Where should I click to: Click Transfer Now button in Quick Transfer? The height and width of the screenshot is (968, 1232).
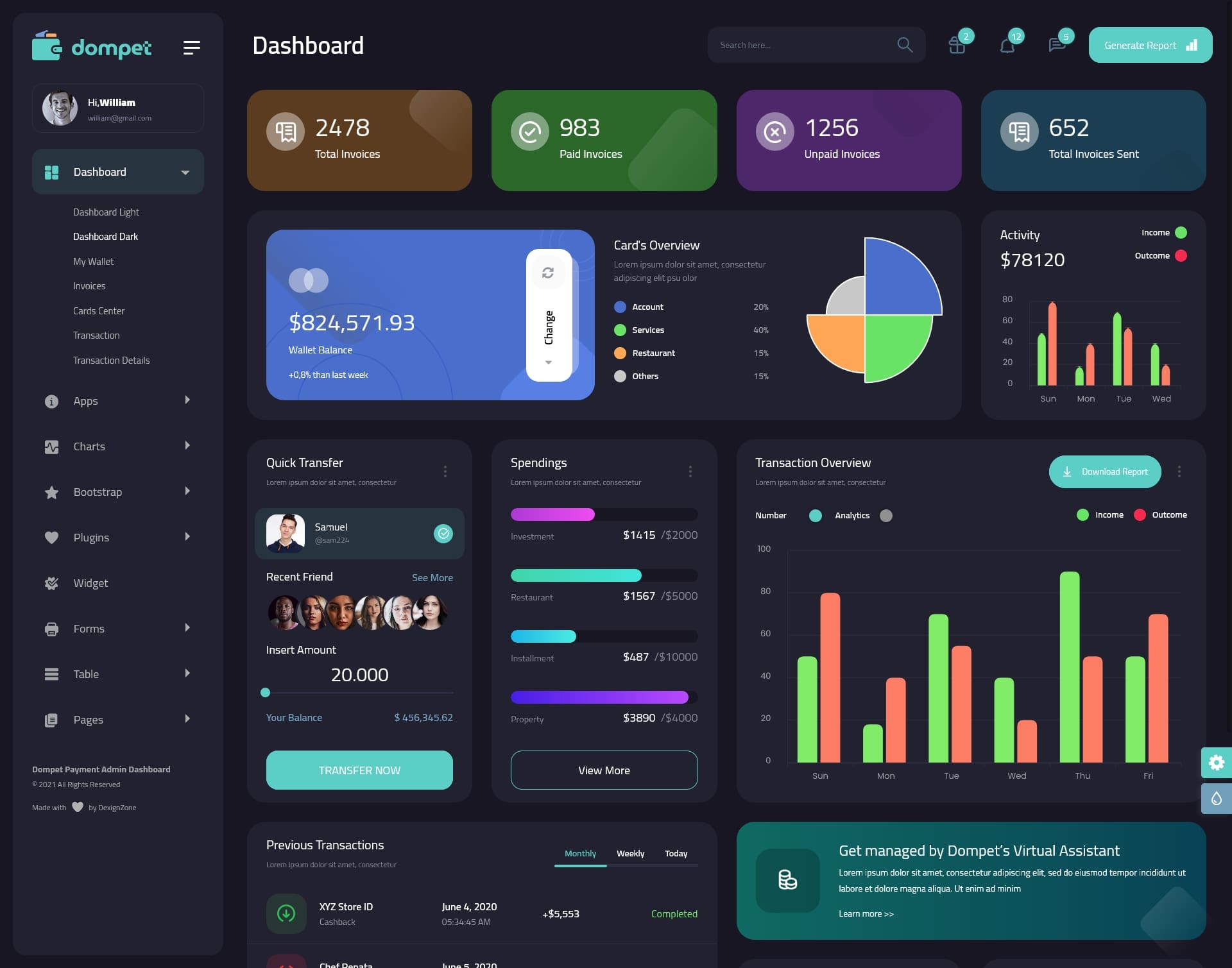359,770
